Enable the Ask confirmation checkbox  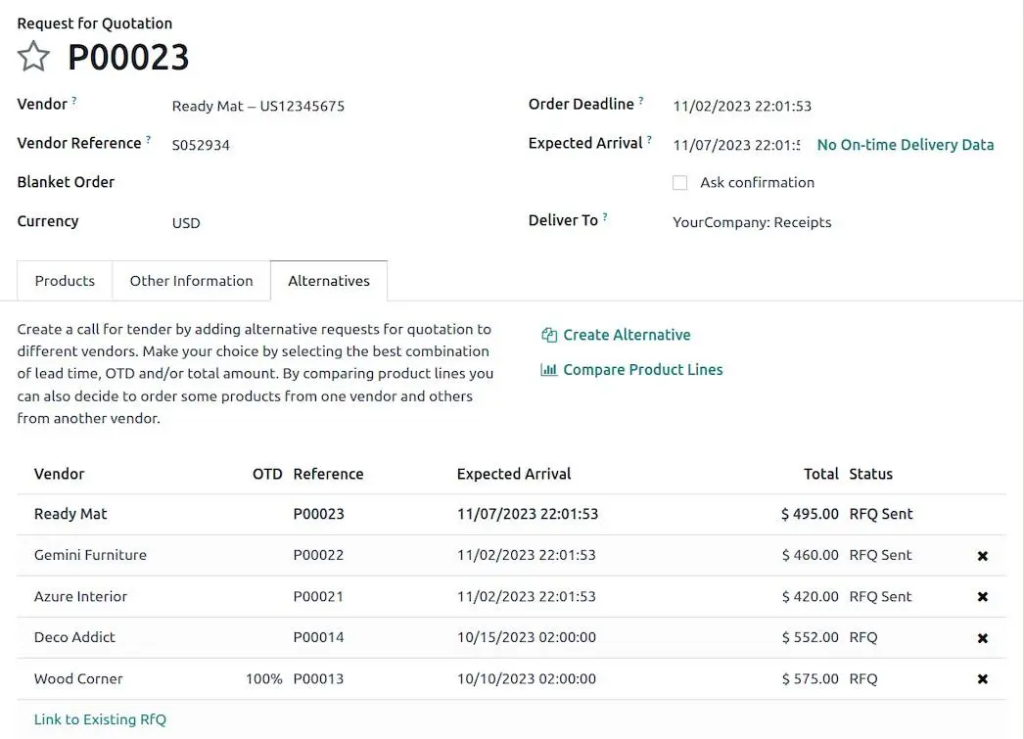(680, 182)
